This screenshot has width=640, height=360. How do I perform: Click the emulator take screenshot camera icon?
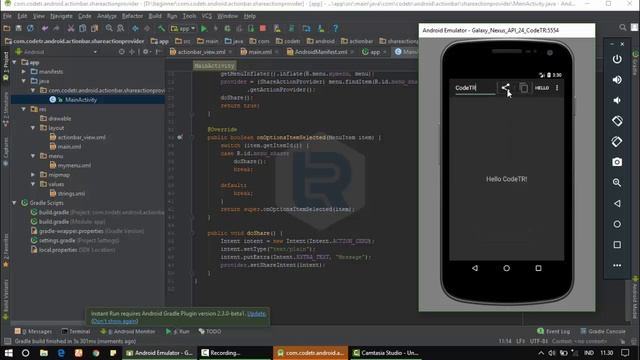coord(617,162)
